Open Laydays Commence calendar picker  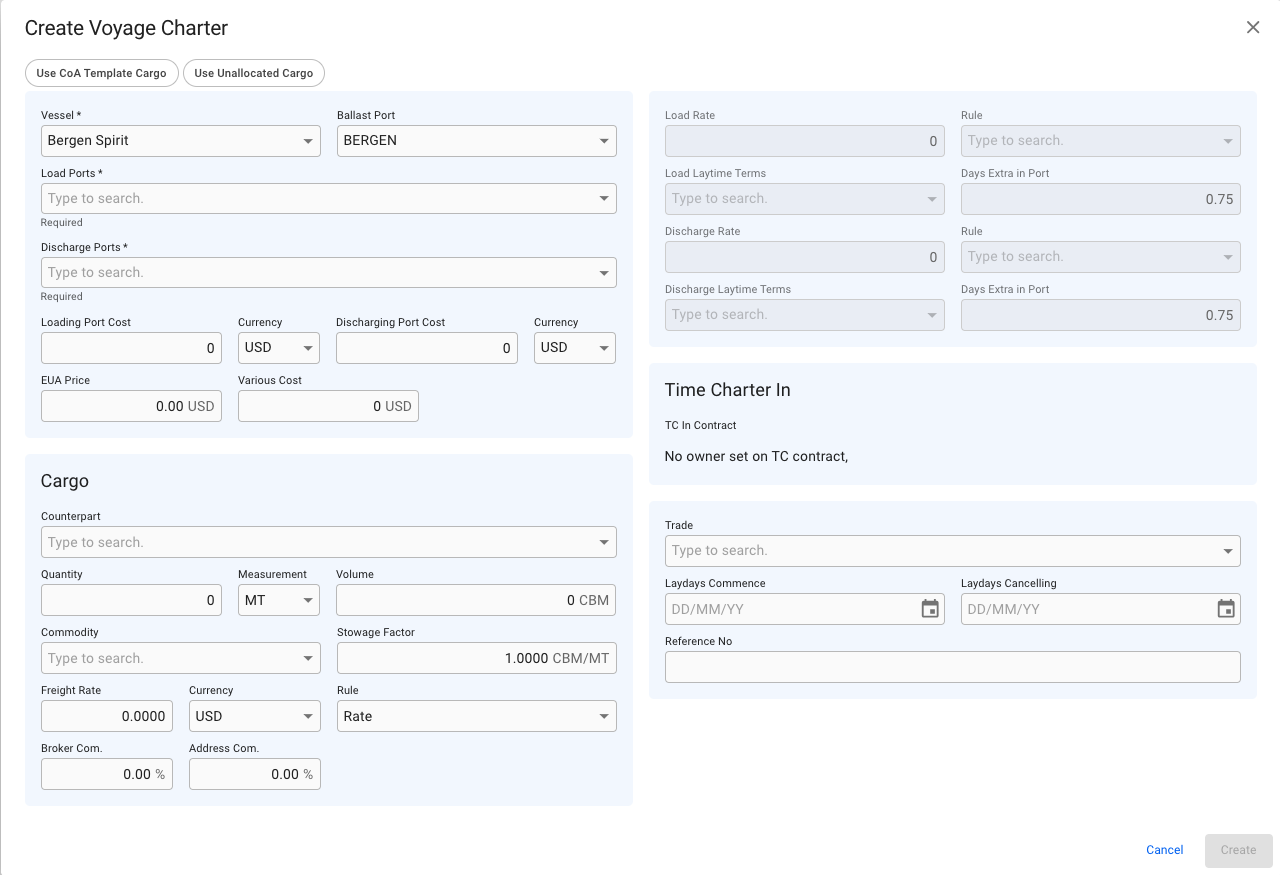[x=930, y=609]
